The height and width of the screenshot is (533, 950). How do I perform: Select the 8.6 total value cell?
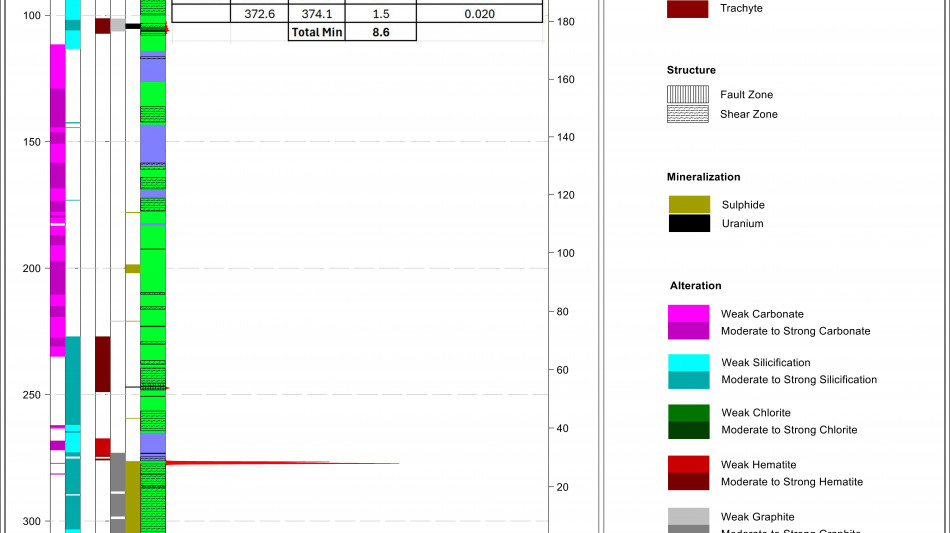coord(380,32)
